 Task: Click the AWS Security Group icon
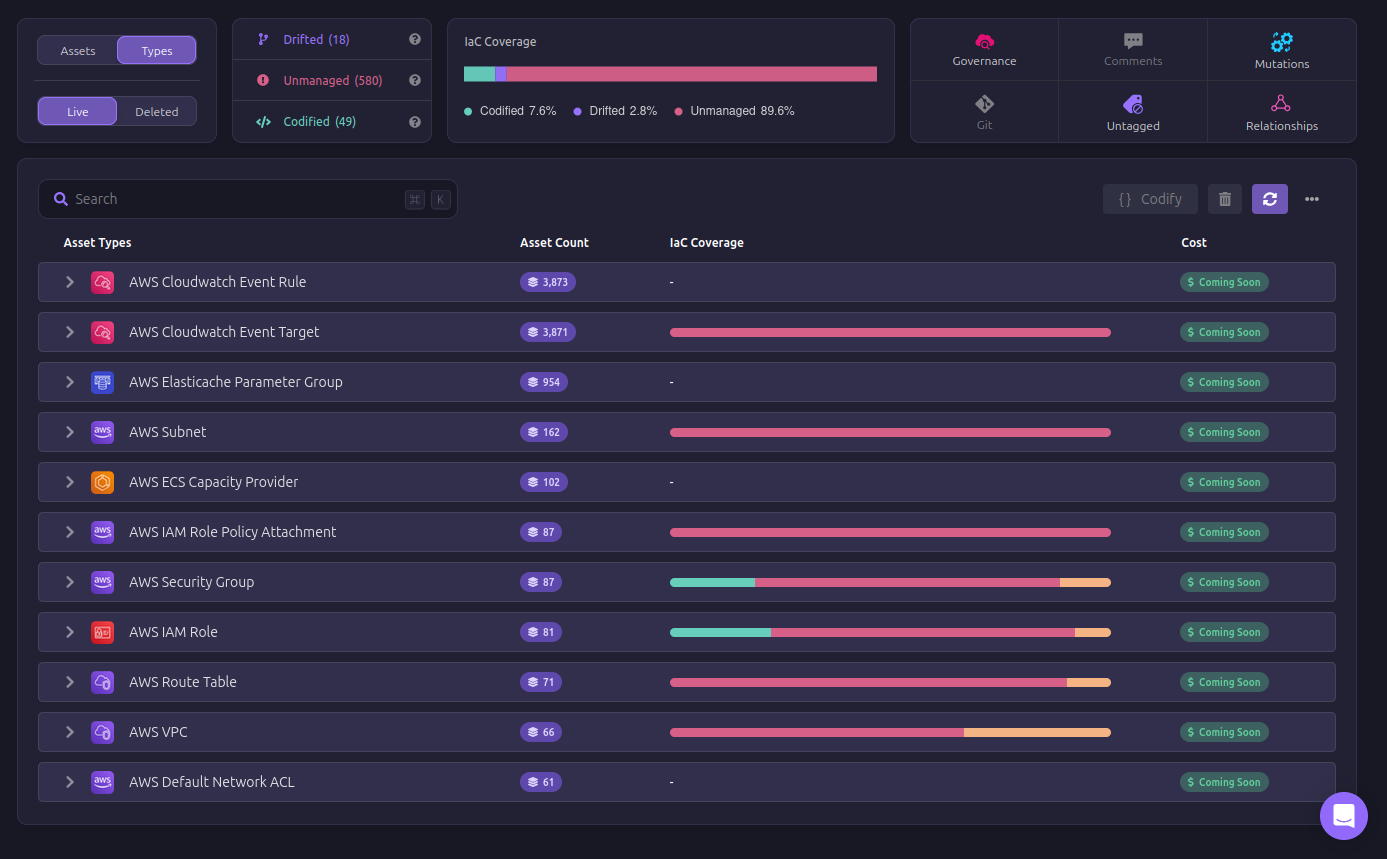coord(102,582)
